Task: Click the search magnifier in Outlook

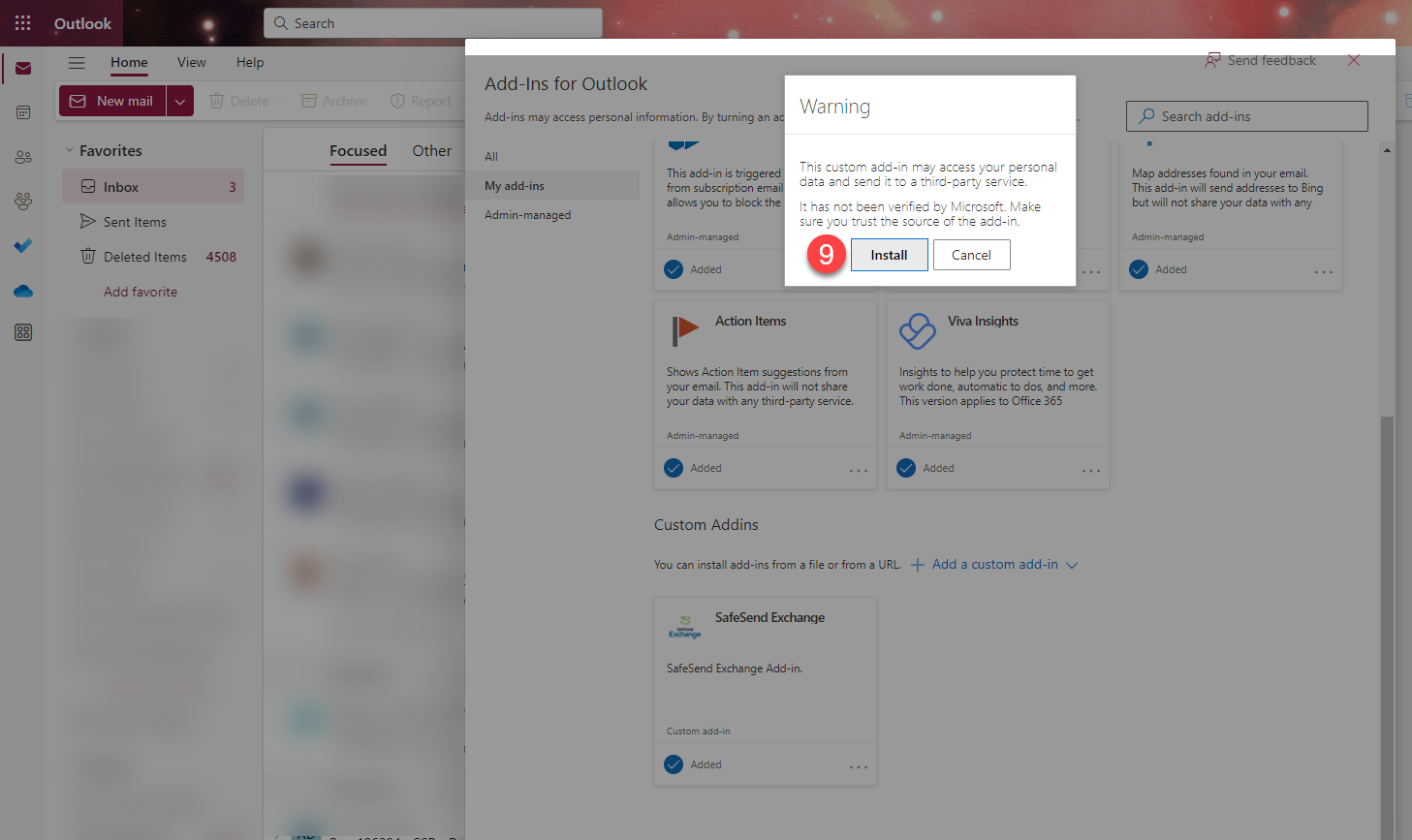Action: [281, 23]
